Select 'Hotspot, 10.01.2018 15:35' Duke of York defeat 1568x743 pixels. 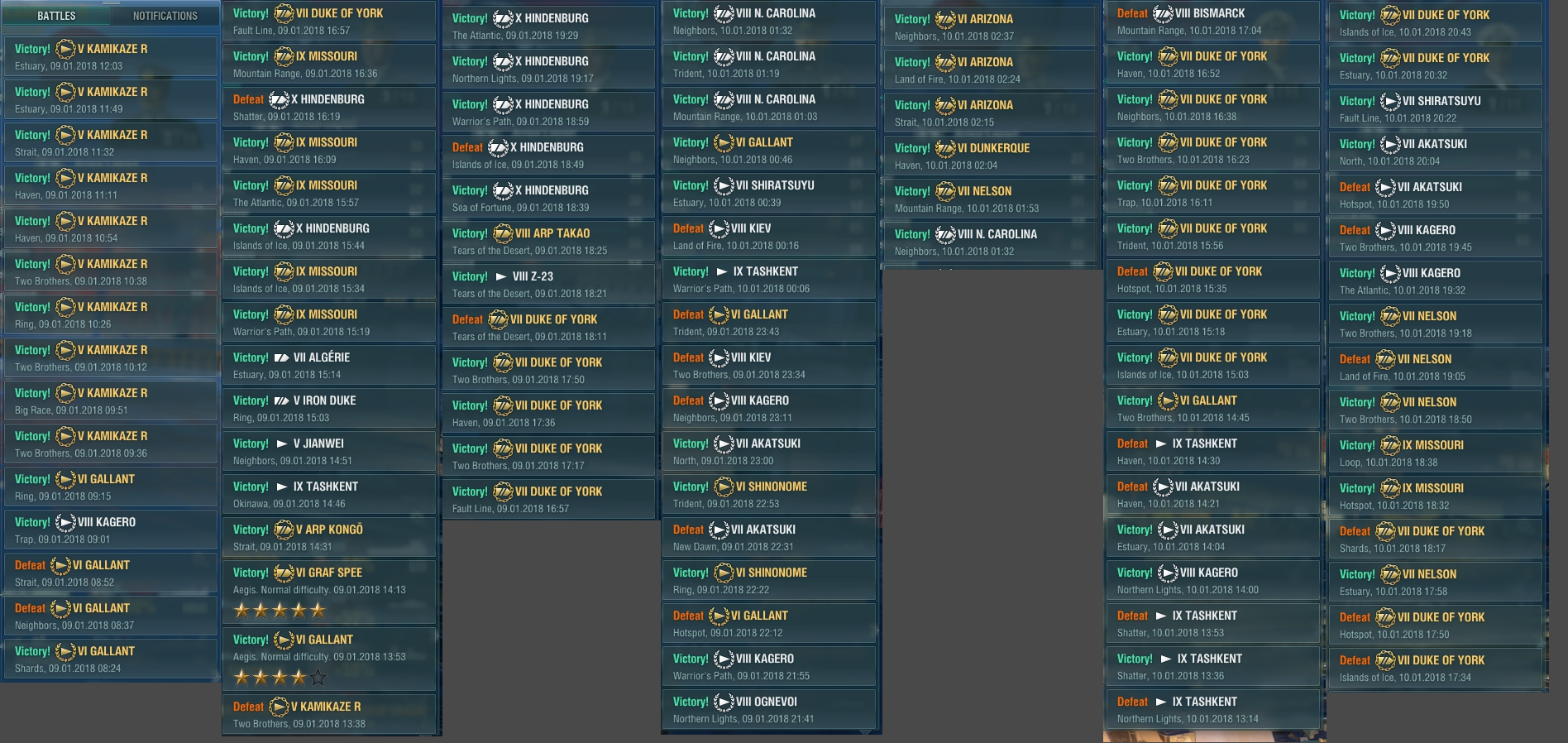pos(1212,280)
